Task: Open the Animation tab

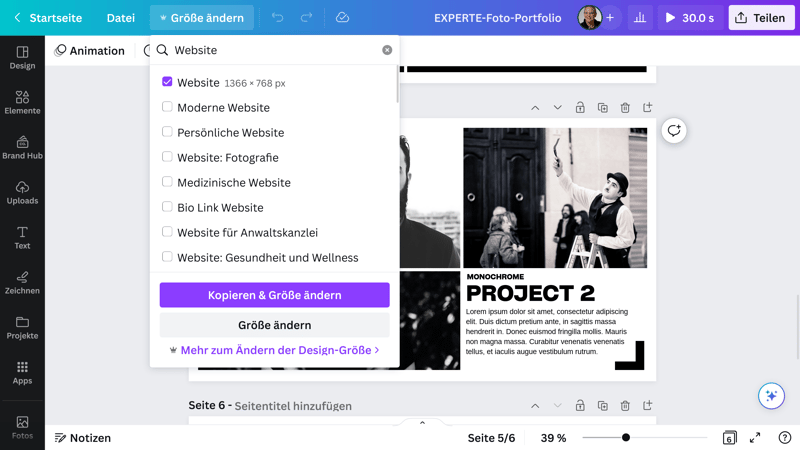Action: [90, 50]
